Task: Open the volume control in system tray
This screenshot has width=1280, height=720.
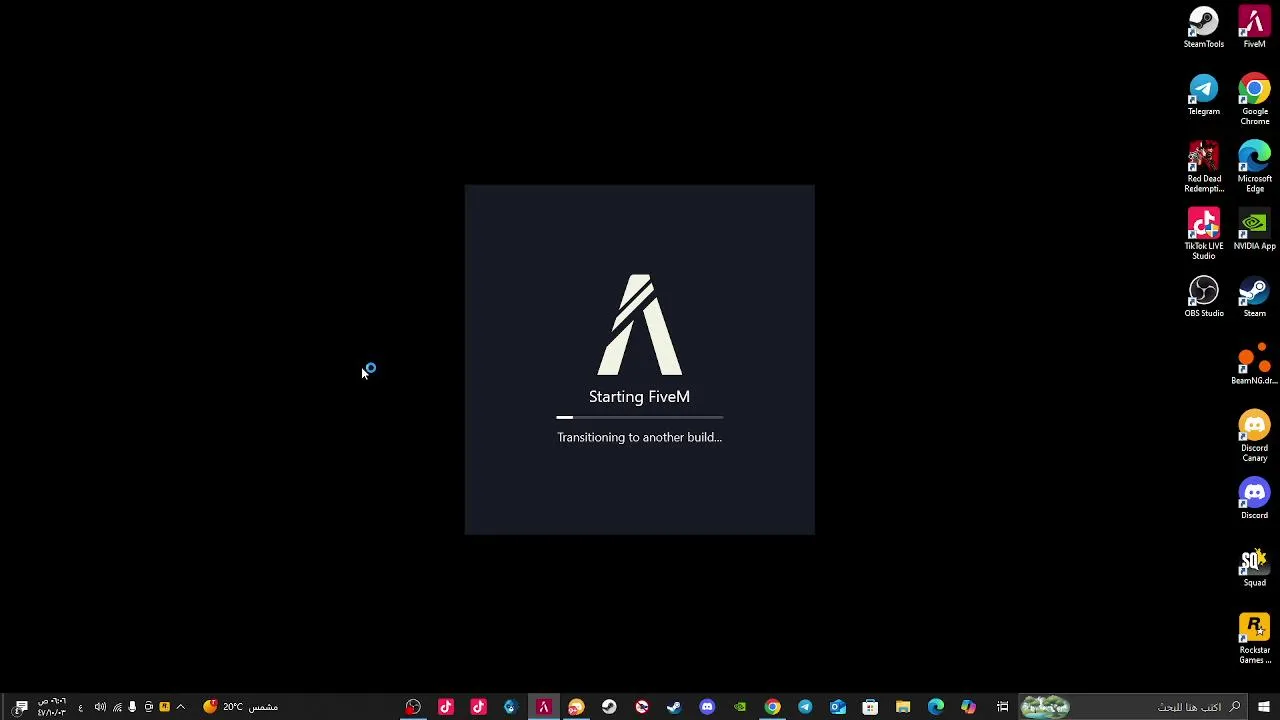Action: 100,707
